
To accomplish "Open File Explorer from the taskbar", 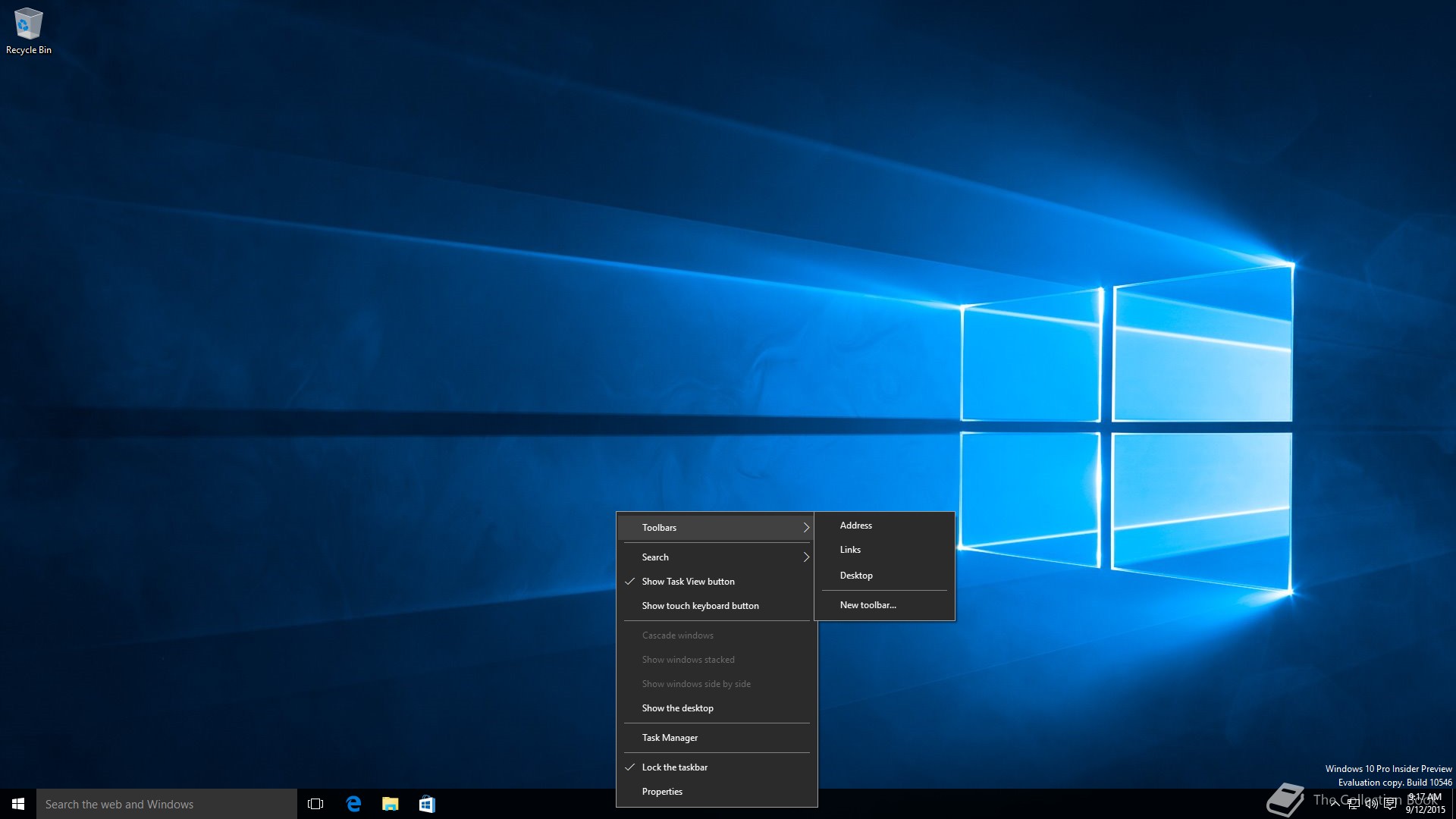I will point(390,804).
